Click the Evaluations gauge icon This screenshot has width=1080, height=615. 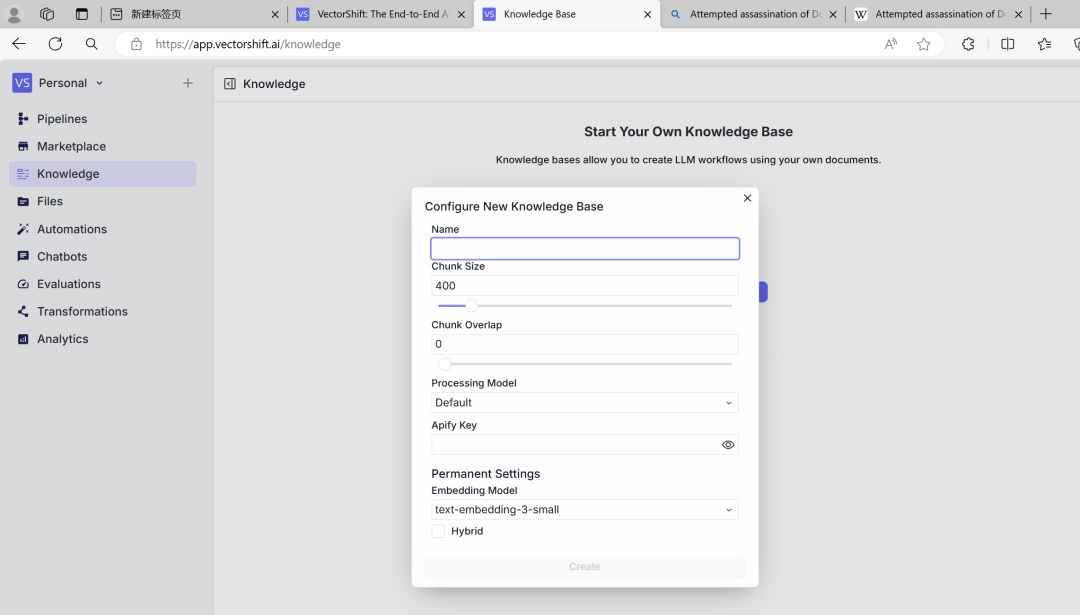tap(23, 284)
